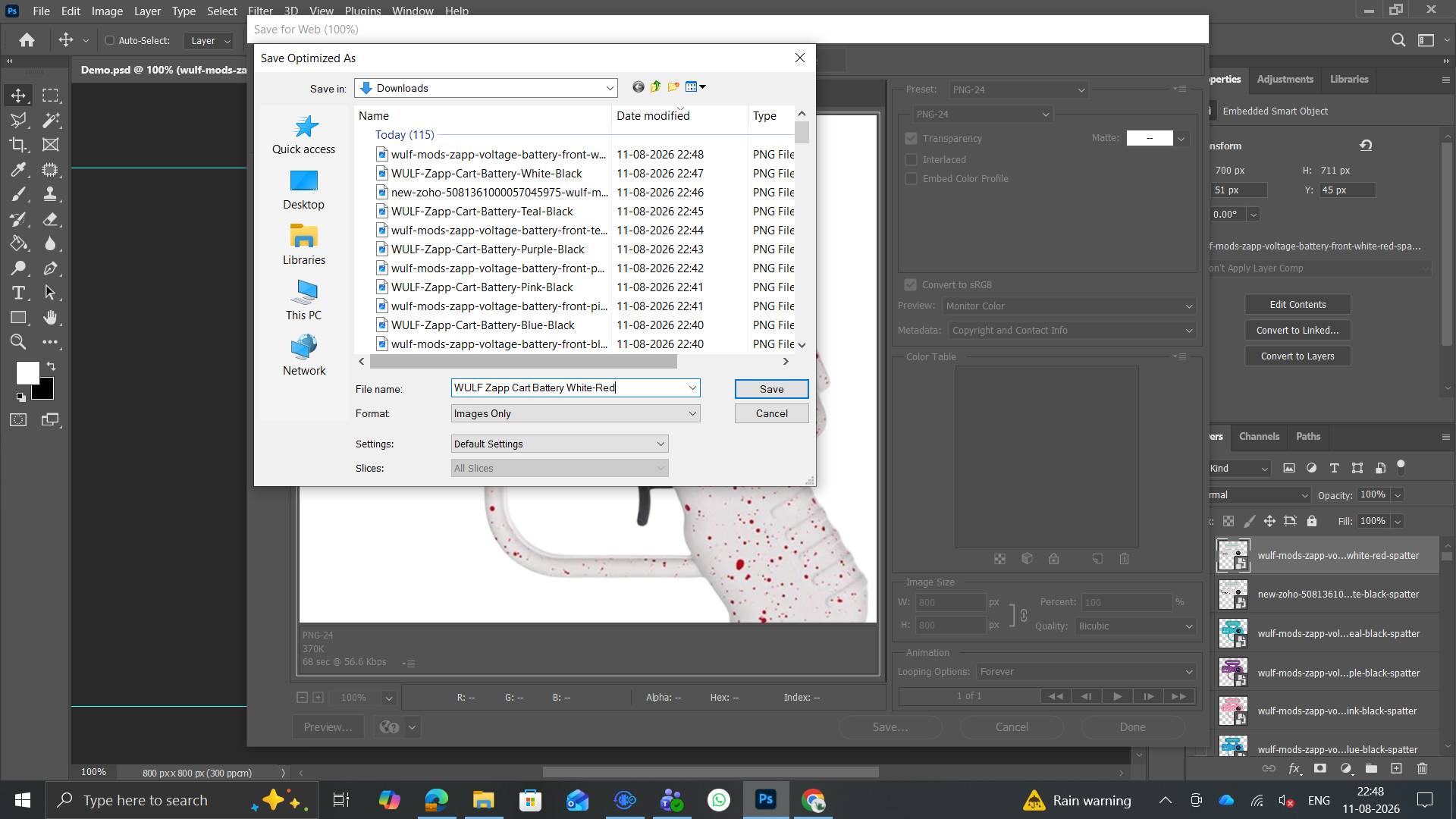The width and height of the screenshot is (1456, 819).
Task: Select the Horizontal Type tool
Action: pyautogui.click(x=18, y=293)
